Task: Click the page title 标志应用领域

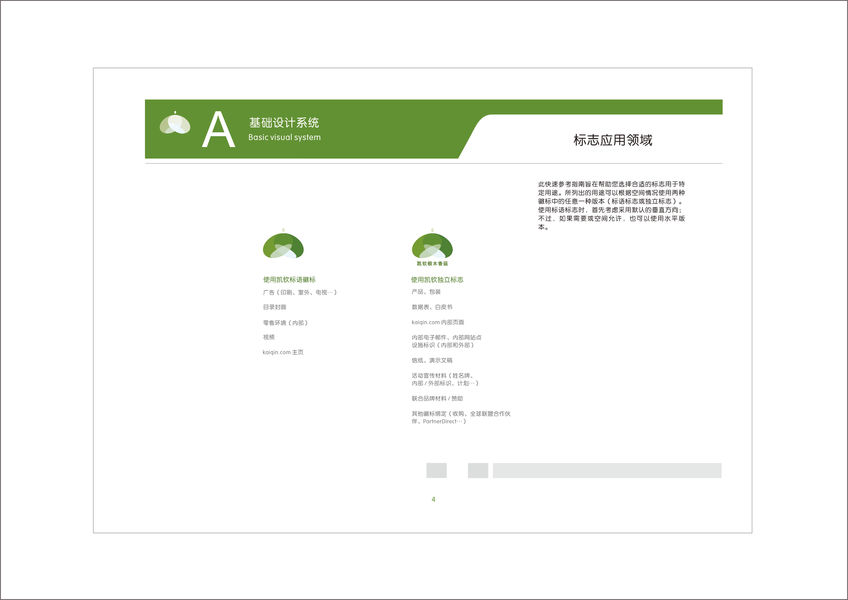Action: 613,140
